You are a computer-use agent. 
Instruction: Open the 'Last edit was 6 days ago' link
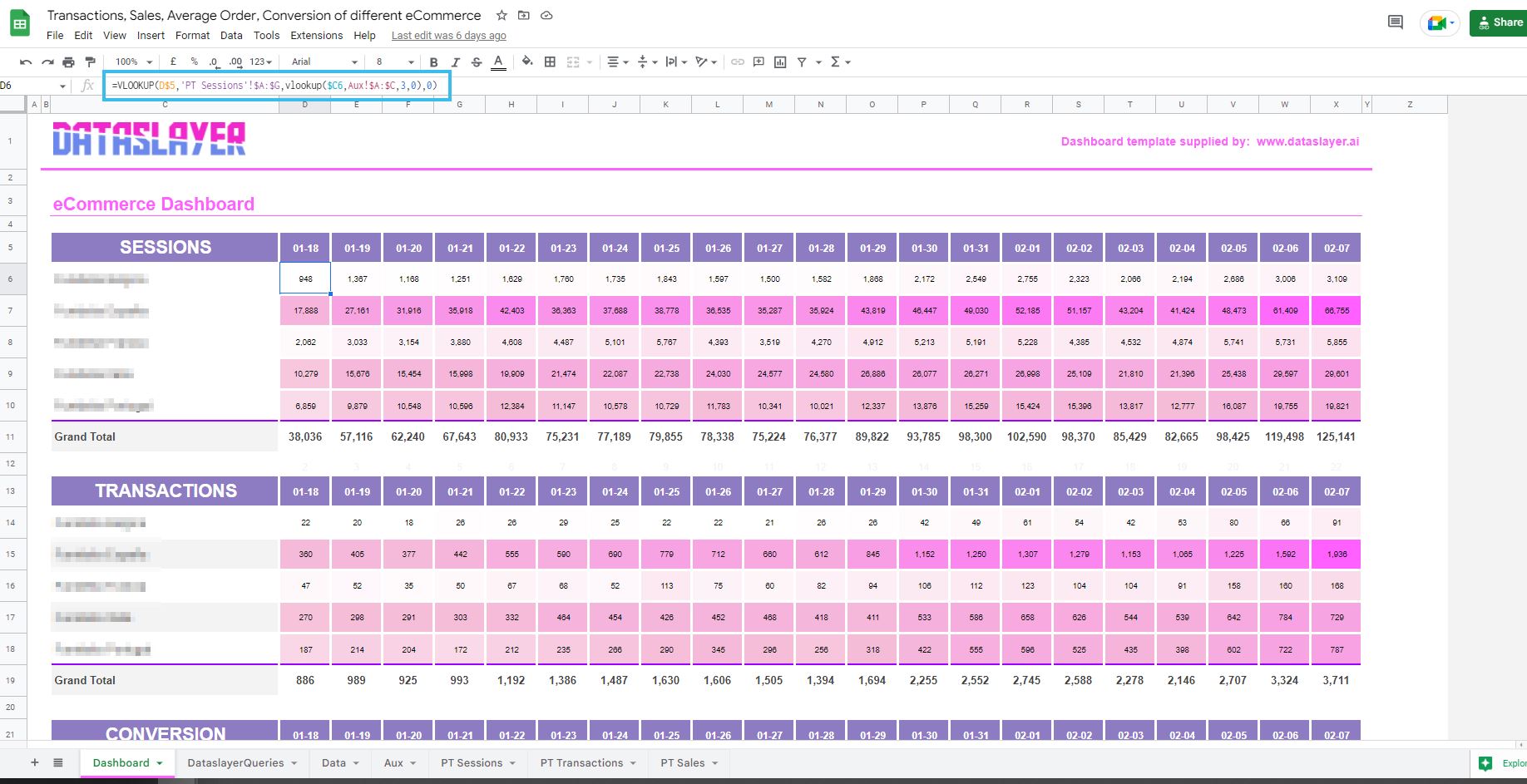(x=448, y=36)
